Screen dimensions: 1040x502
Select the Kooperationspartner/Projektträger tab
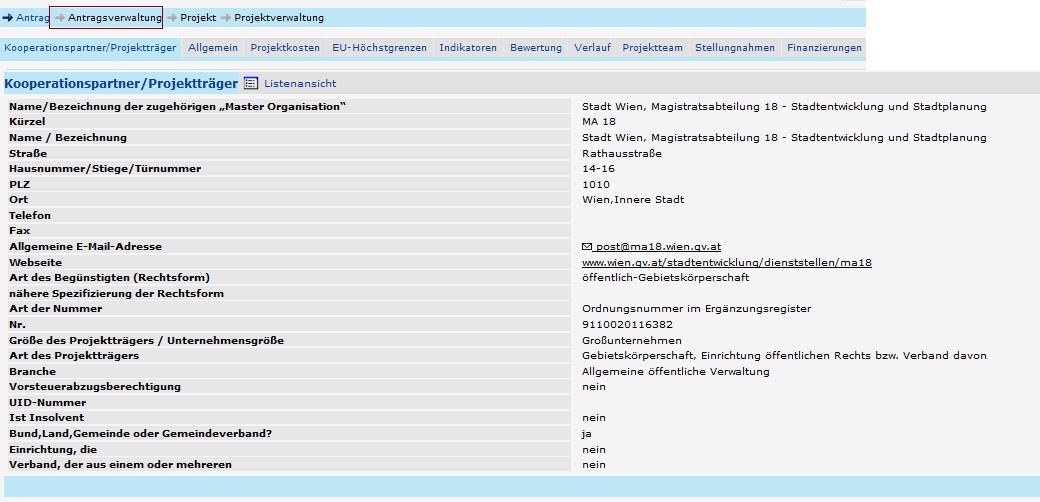coord(90,48)
